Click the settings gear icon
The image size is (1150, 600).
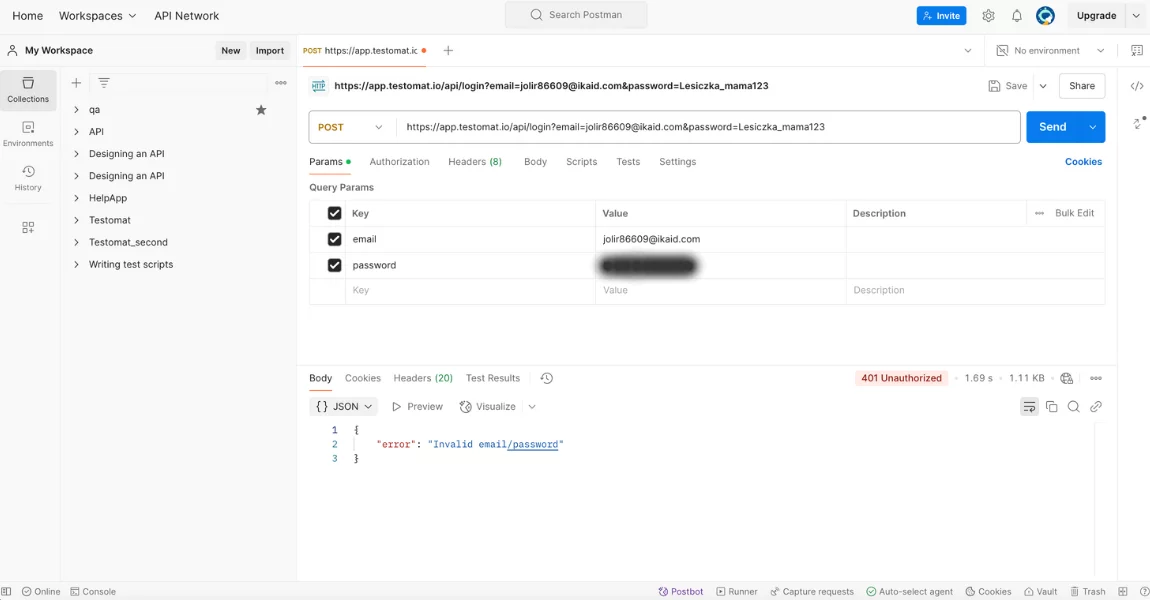pyautogui.click(x=988, y=16)
